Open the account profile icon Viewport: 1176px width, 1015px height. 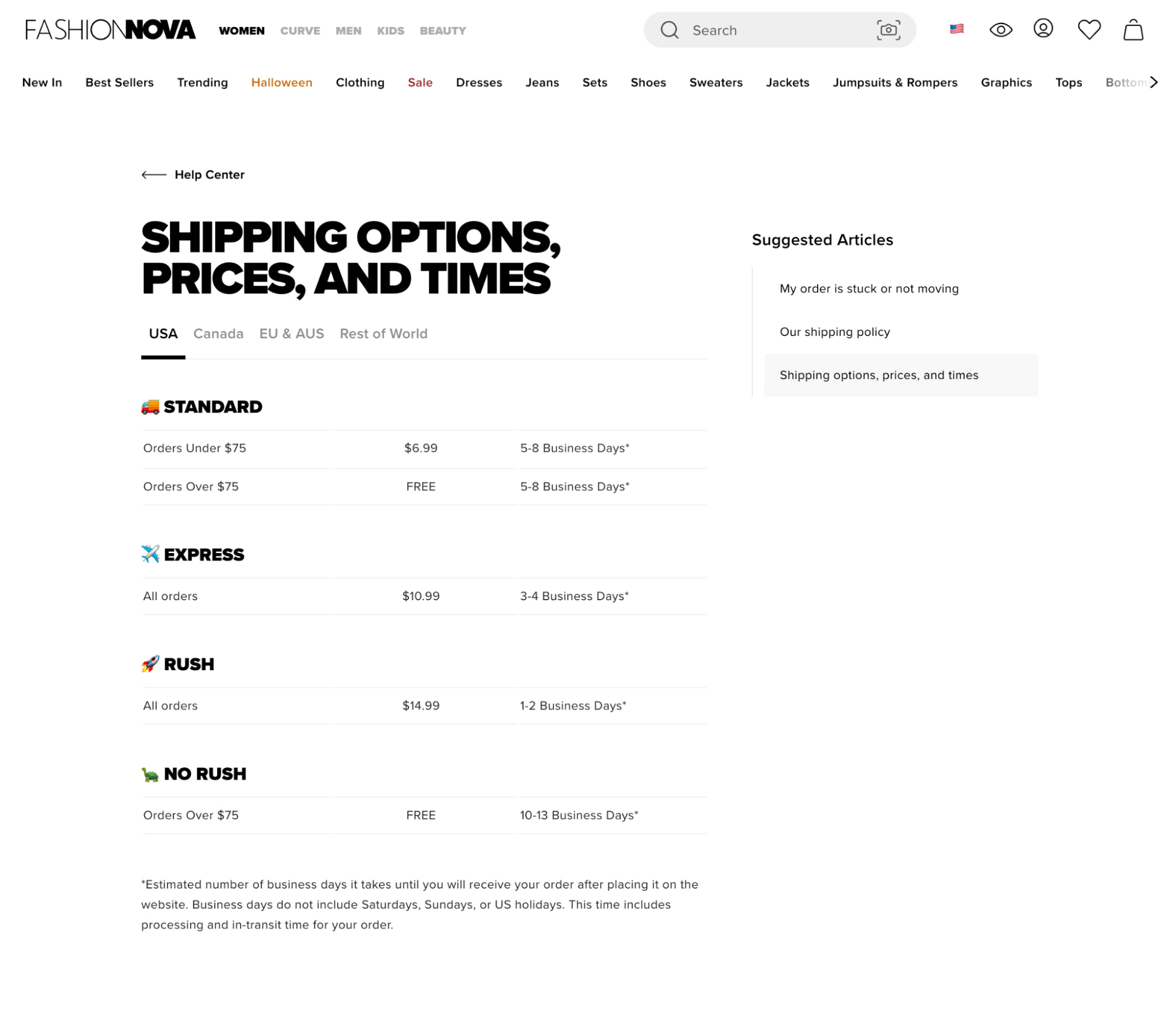click(x=1043, y=29)
